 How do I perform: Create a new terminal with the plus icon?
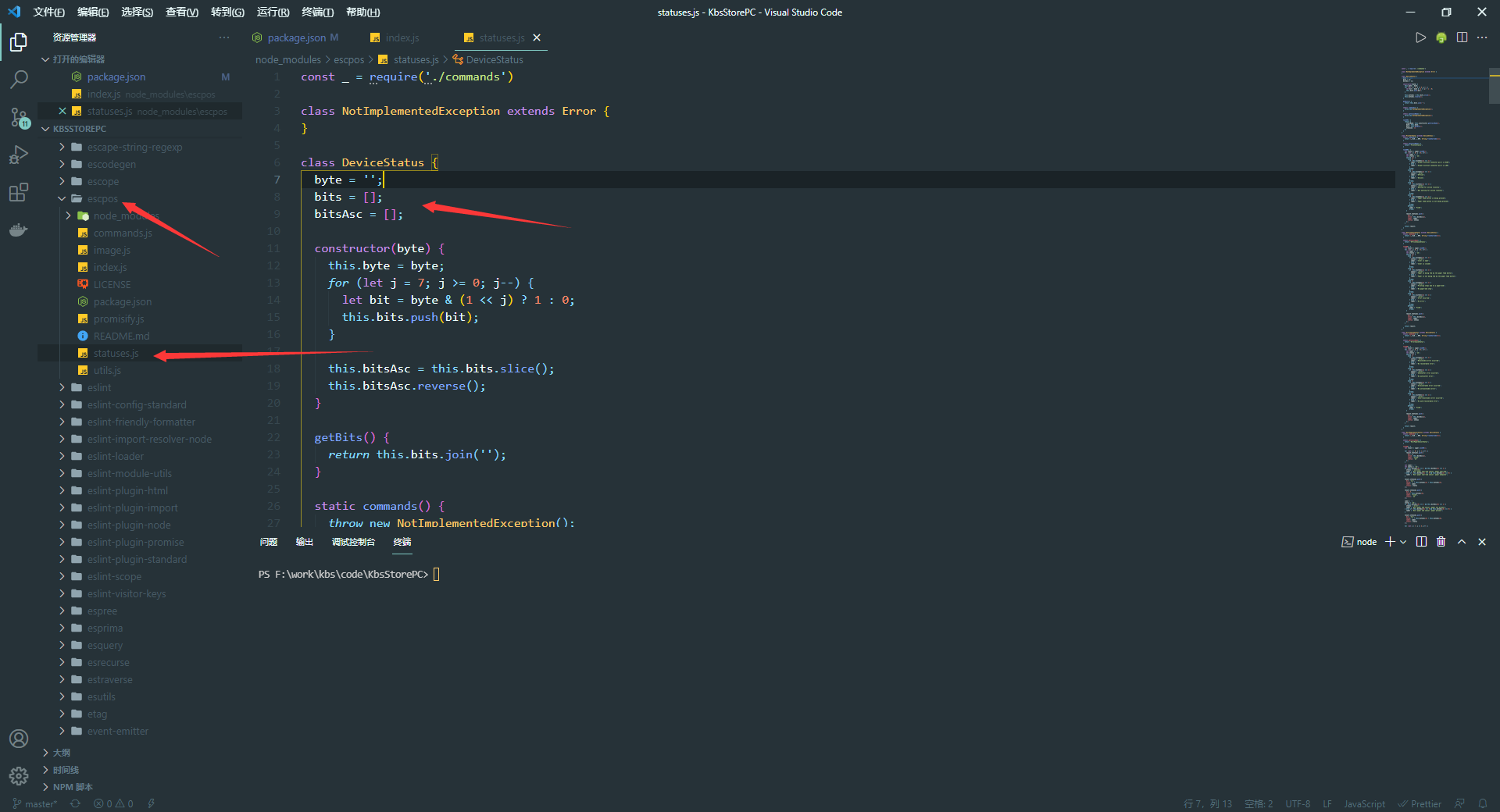coord(1390,542)
